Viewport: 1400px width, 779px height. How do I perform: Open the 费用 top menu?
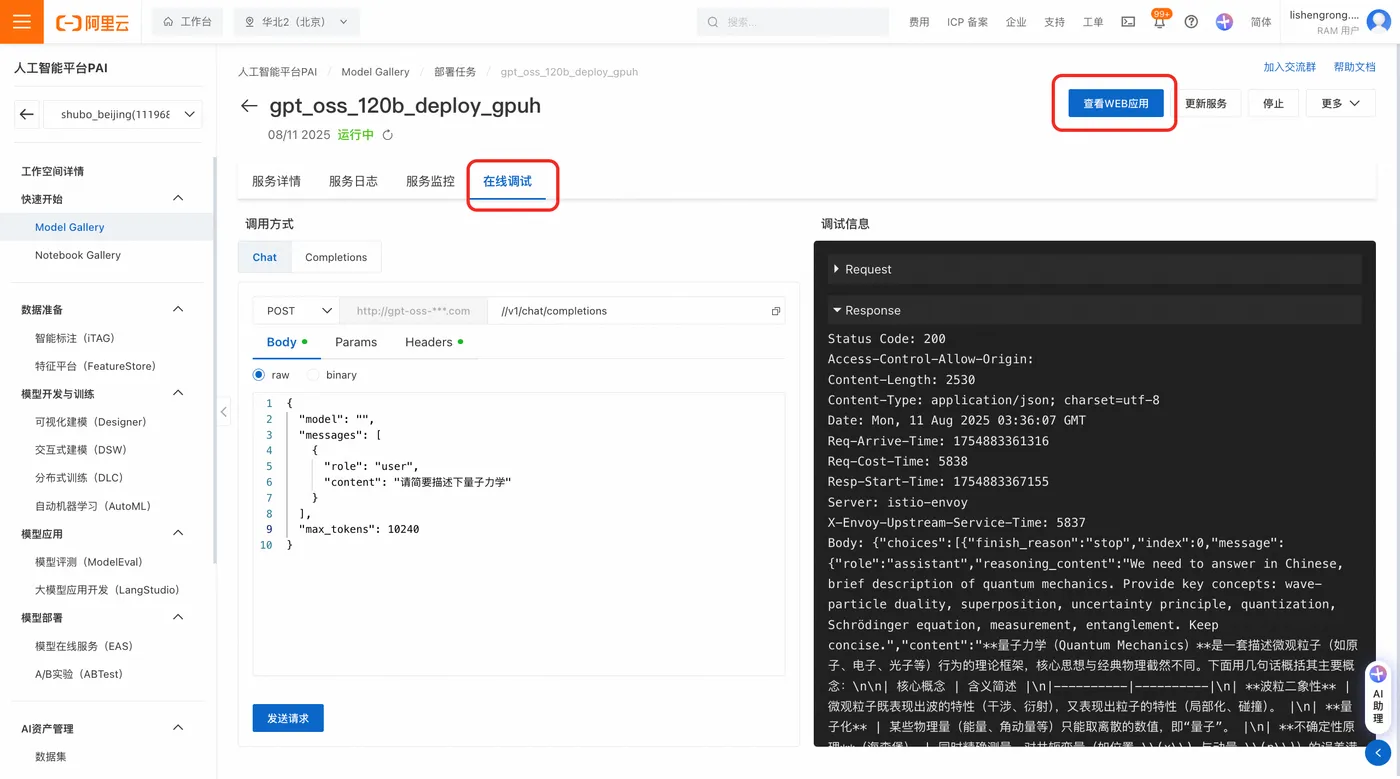point(919,22)
